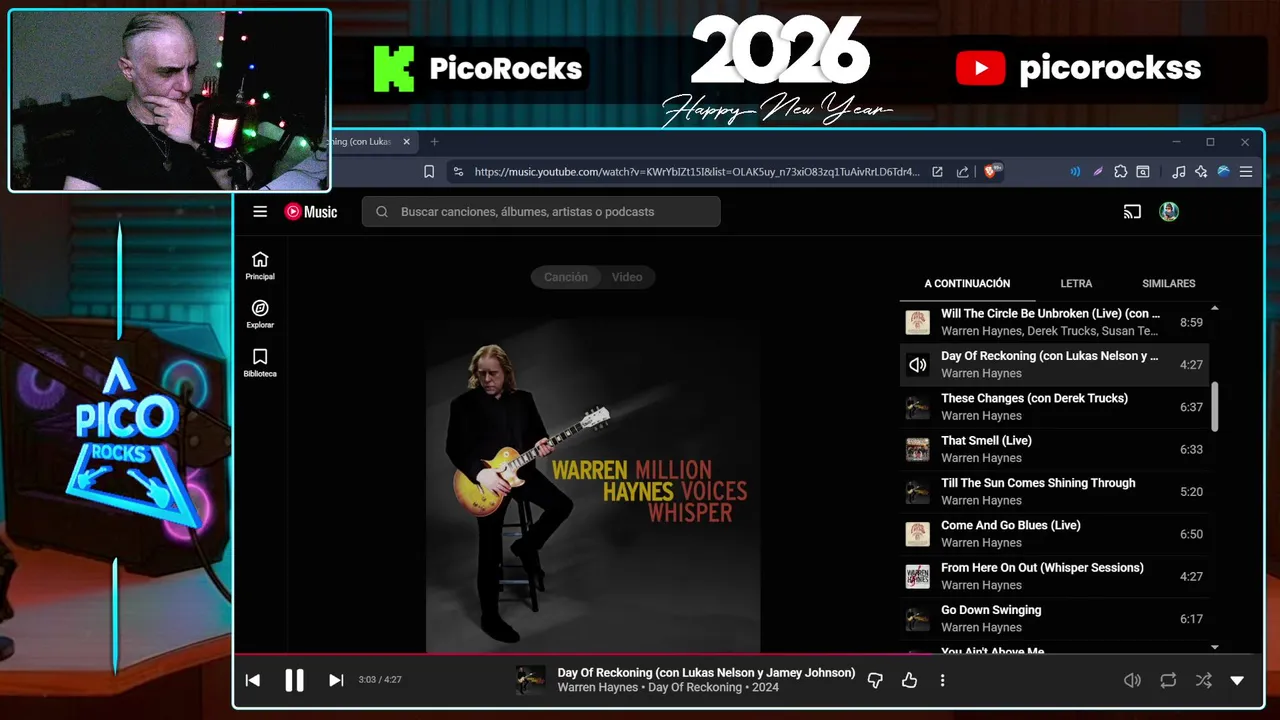
Task: Select the A CONTINUACIÓN tab
Action: (967, 284)
